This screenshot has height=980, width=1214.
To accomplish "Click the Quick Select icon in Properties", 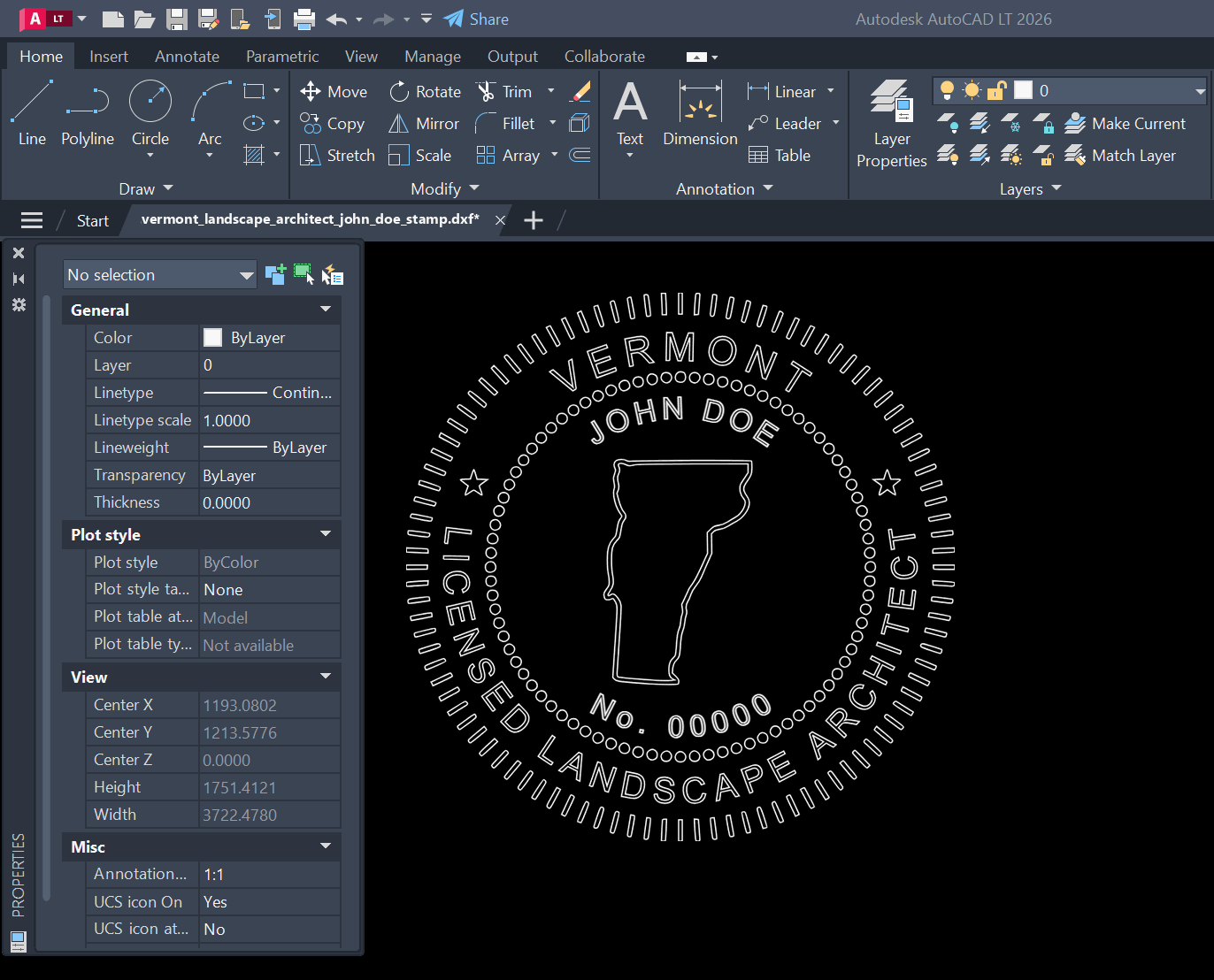I will (333, 275).
